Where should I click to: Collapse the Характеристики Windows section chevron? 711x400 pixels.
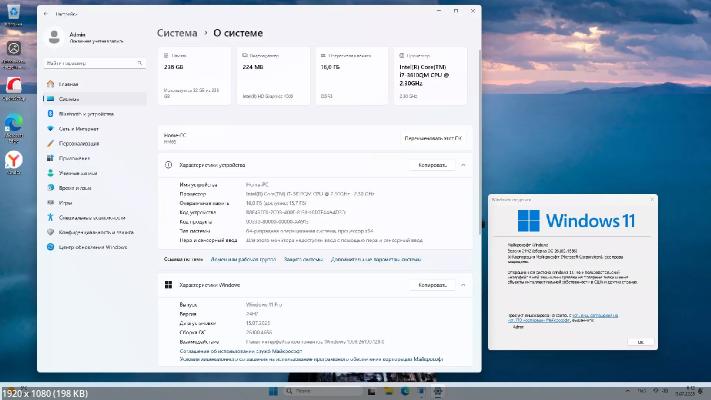click(463, 285)
